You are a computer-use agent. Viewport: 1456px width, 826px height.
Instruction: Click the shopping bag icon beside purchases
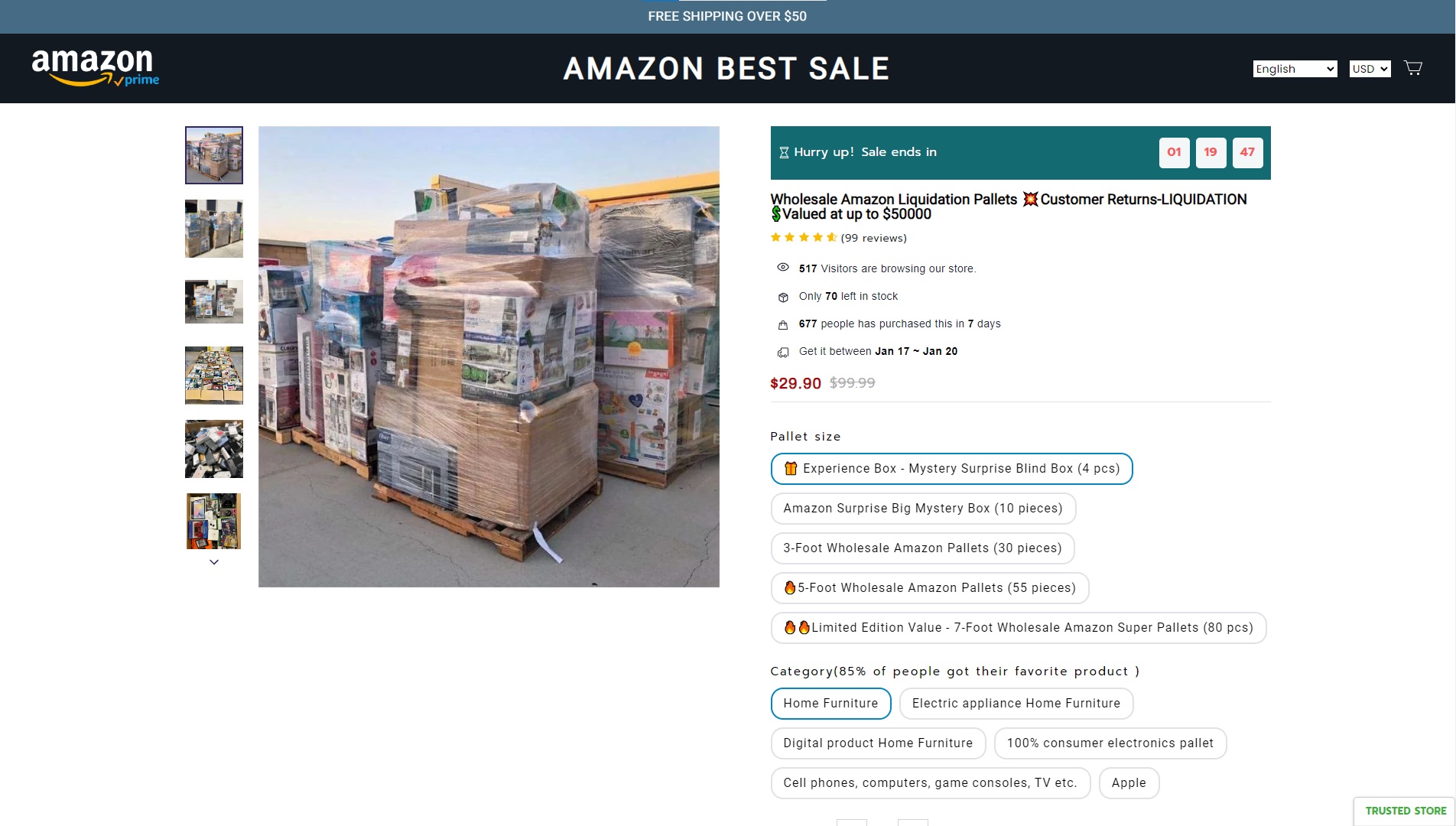[x=783, y=324]
